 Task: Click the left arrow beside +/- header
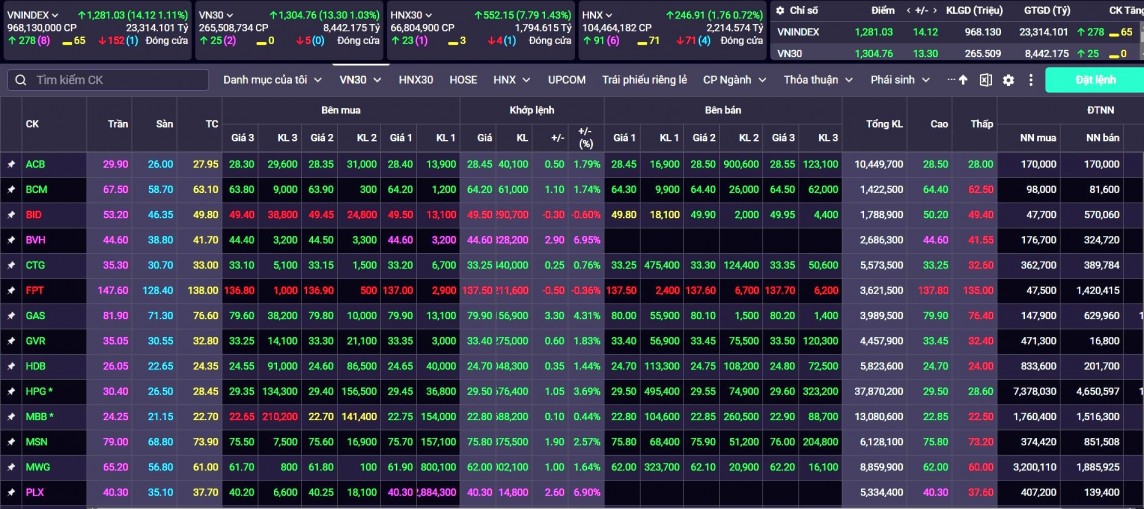(909, 11)
